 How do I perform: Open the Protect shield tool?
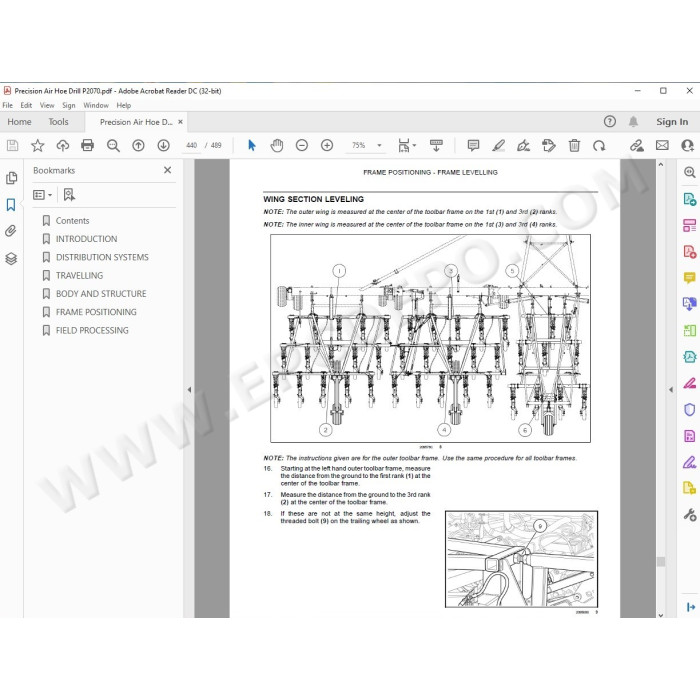pyautogui.click(x=690, y=409)
